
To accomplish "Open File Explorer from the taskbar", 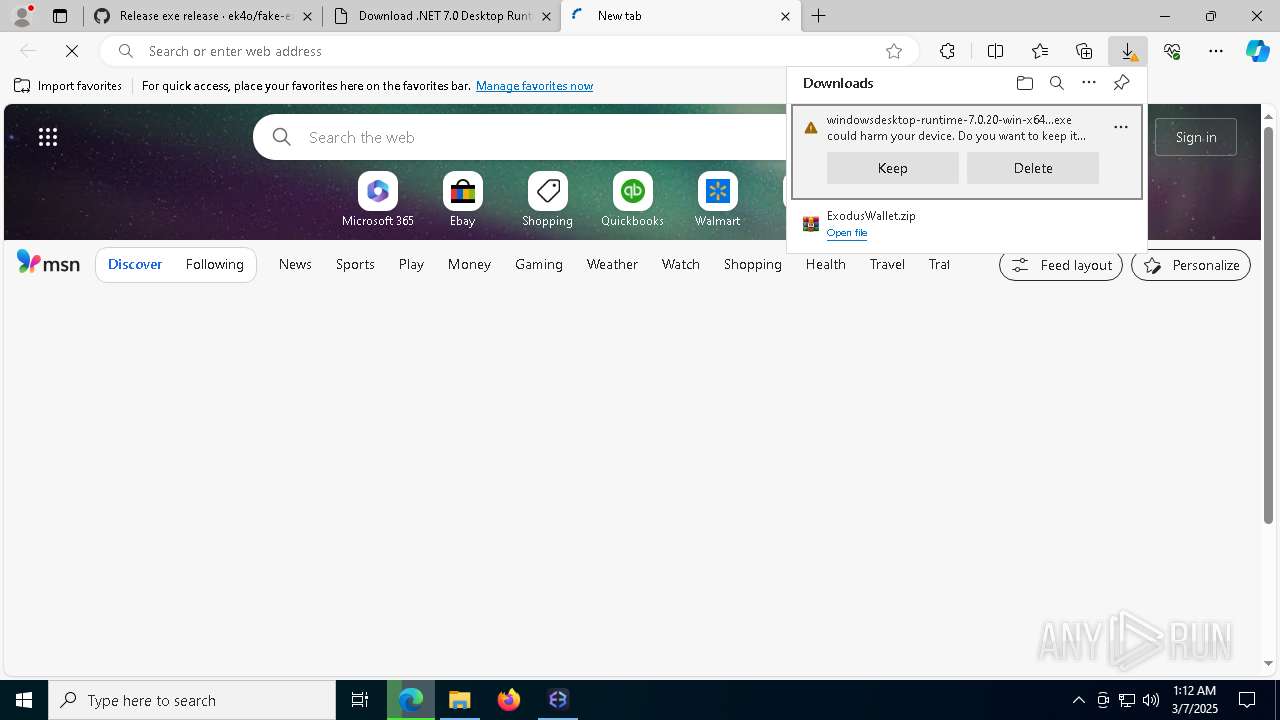I will (460, 700).
